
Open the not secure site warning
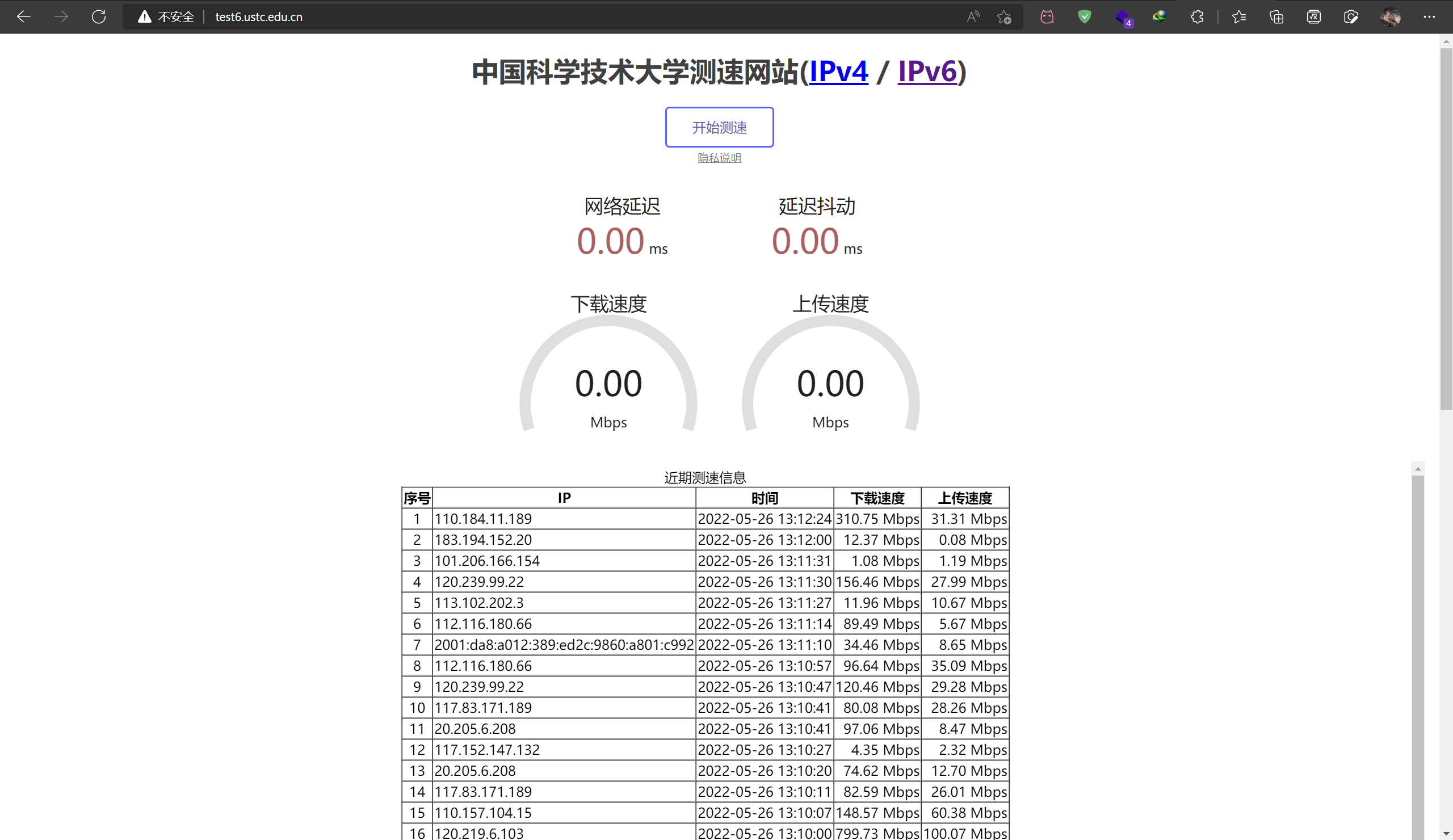[166, 16]
